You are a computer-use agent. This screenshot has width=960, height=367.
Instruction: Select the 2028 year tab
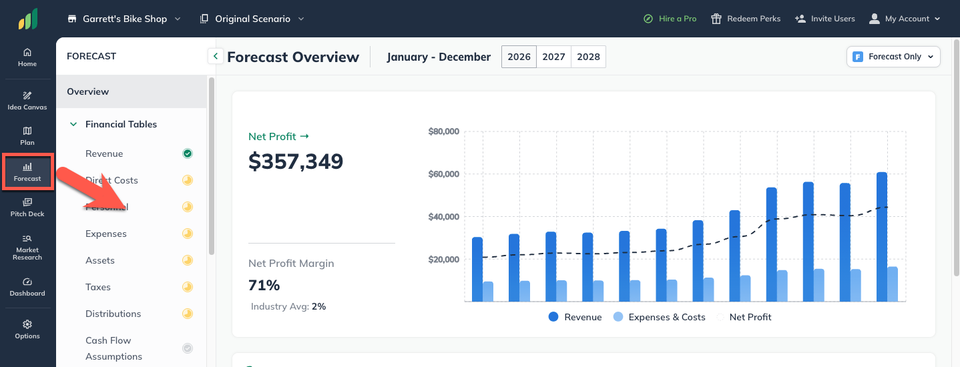pos(588,57)
